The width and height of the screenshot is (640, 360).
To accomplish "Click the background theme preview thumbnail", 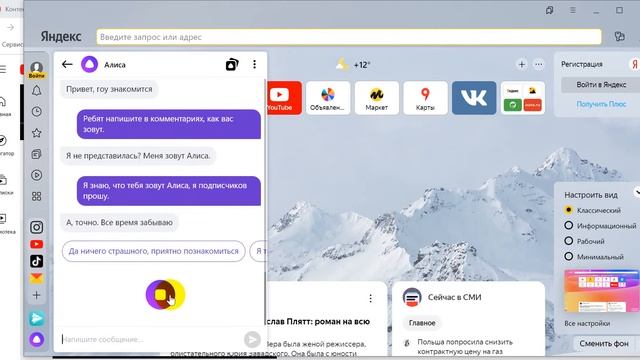I will pyautogui.click(x=602, y=291).
